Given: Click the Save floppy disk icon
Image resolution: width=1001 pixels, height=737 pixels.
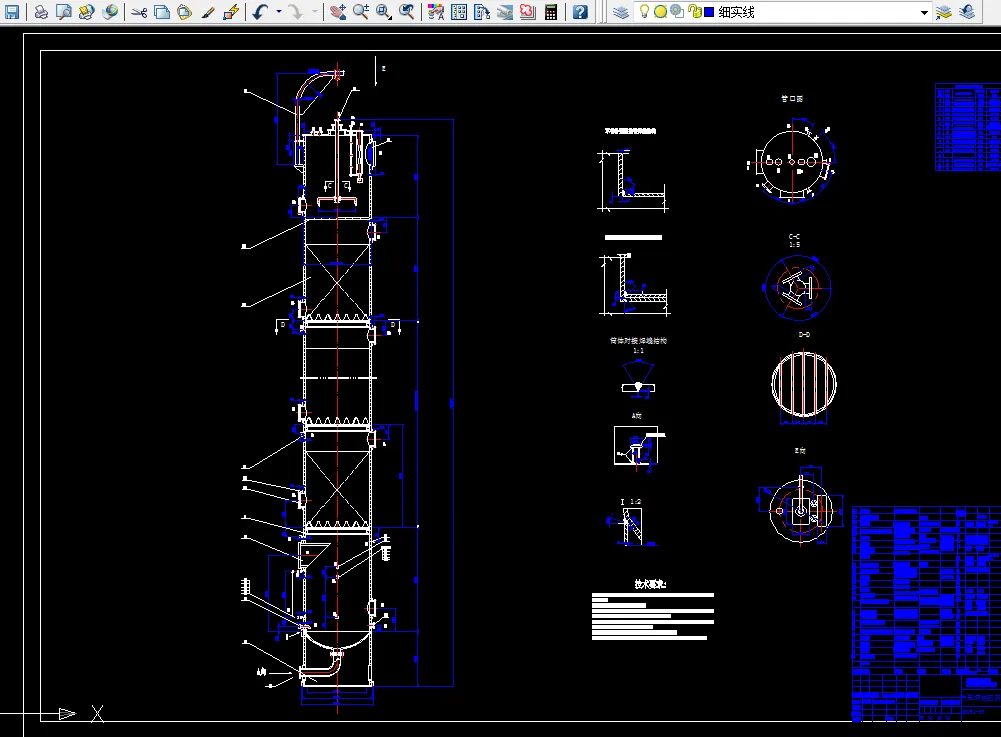Looking at the screenshot, I should click(11, 11).
